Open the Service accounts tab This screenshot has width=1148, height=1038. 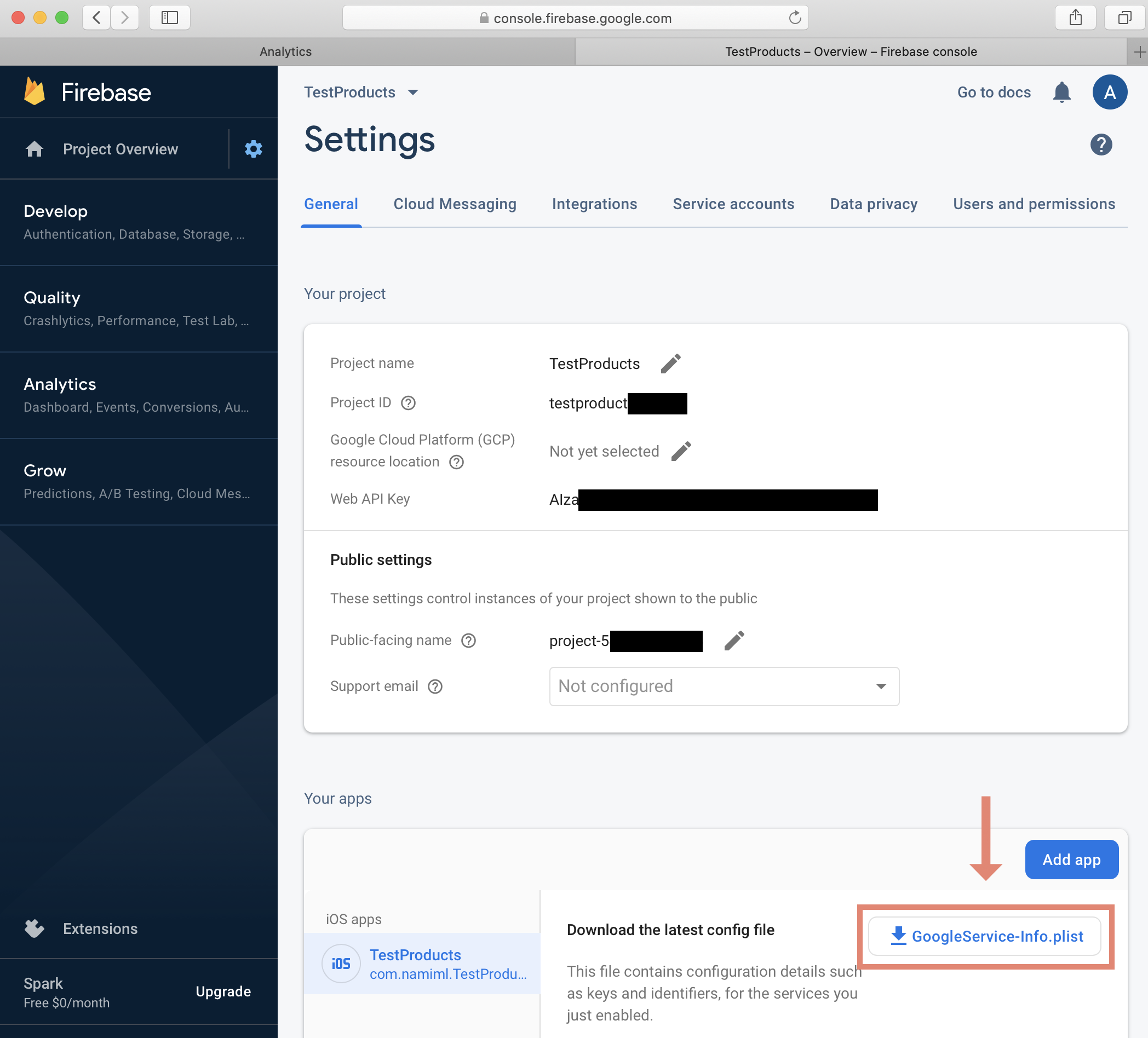coord(733,204)
